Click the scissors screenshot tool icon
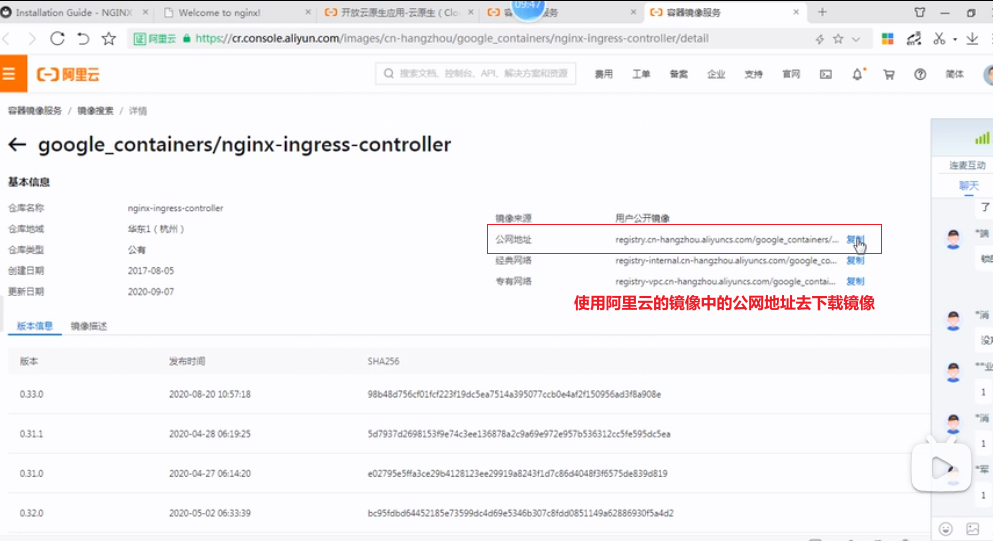The width and height of the screenshot is (993, 541). click(x=939, y=39)
